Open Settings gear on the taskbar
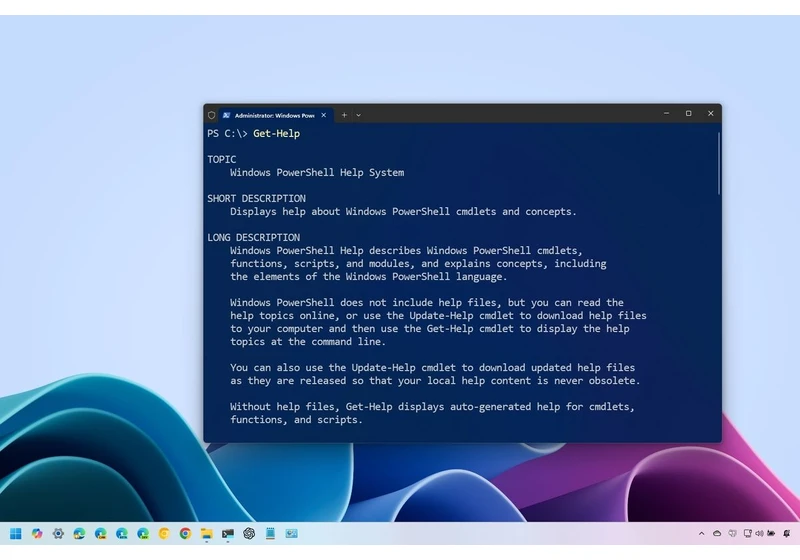The image size is (800, 560). pyautogui.click(x=58, y=533)
